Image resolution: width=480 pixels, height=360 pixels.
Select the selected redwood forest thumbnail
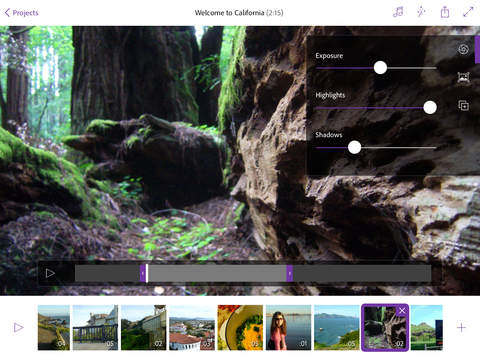[x=385, y=328]
